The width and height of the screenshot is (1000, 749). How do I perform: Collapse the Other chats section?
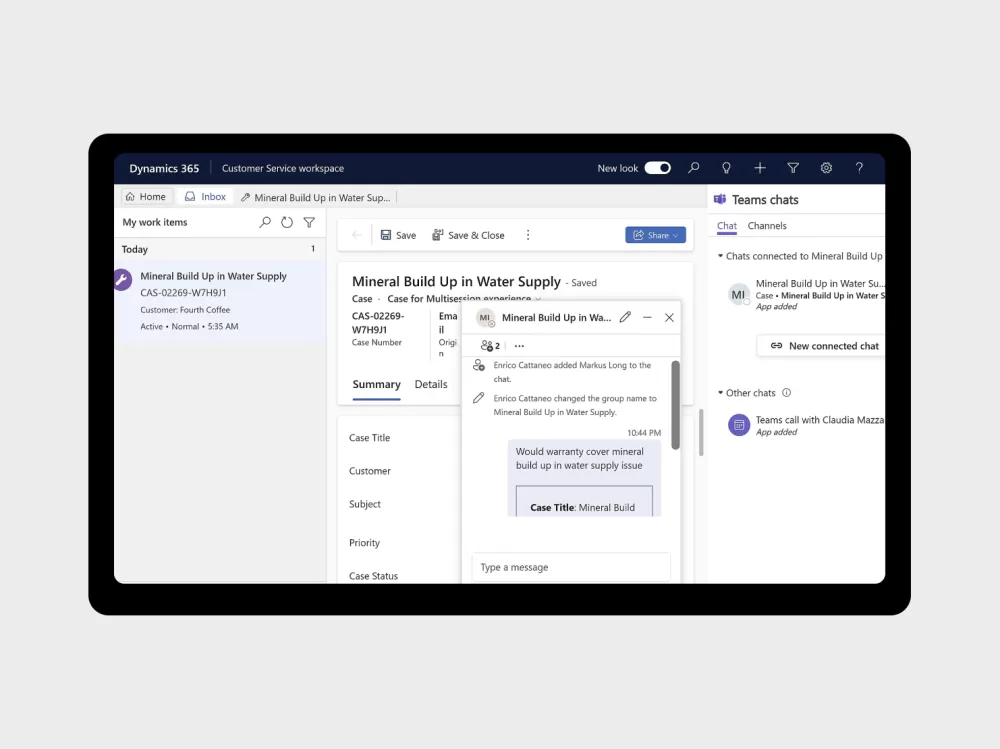click(721, 393)
